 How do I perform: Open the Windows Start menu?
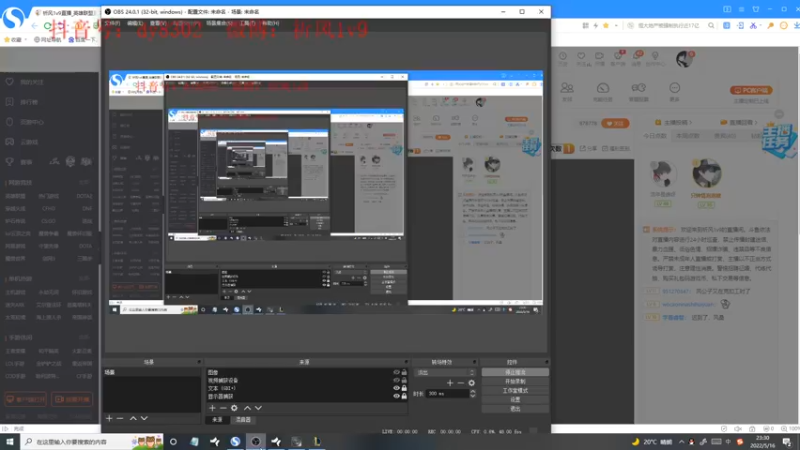[10, 441]
